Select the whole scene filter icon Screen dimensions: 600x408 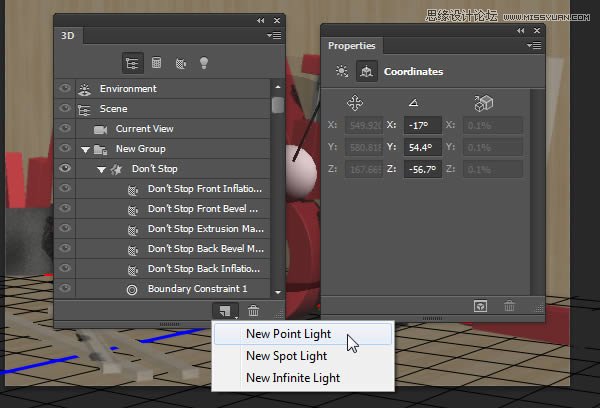pos(132,63)
